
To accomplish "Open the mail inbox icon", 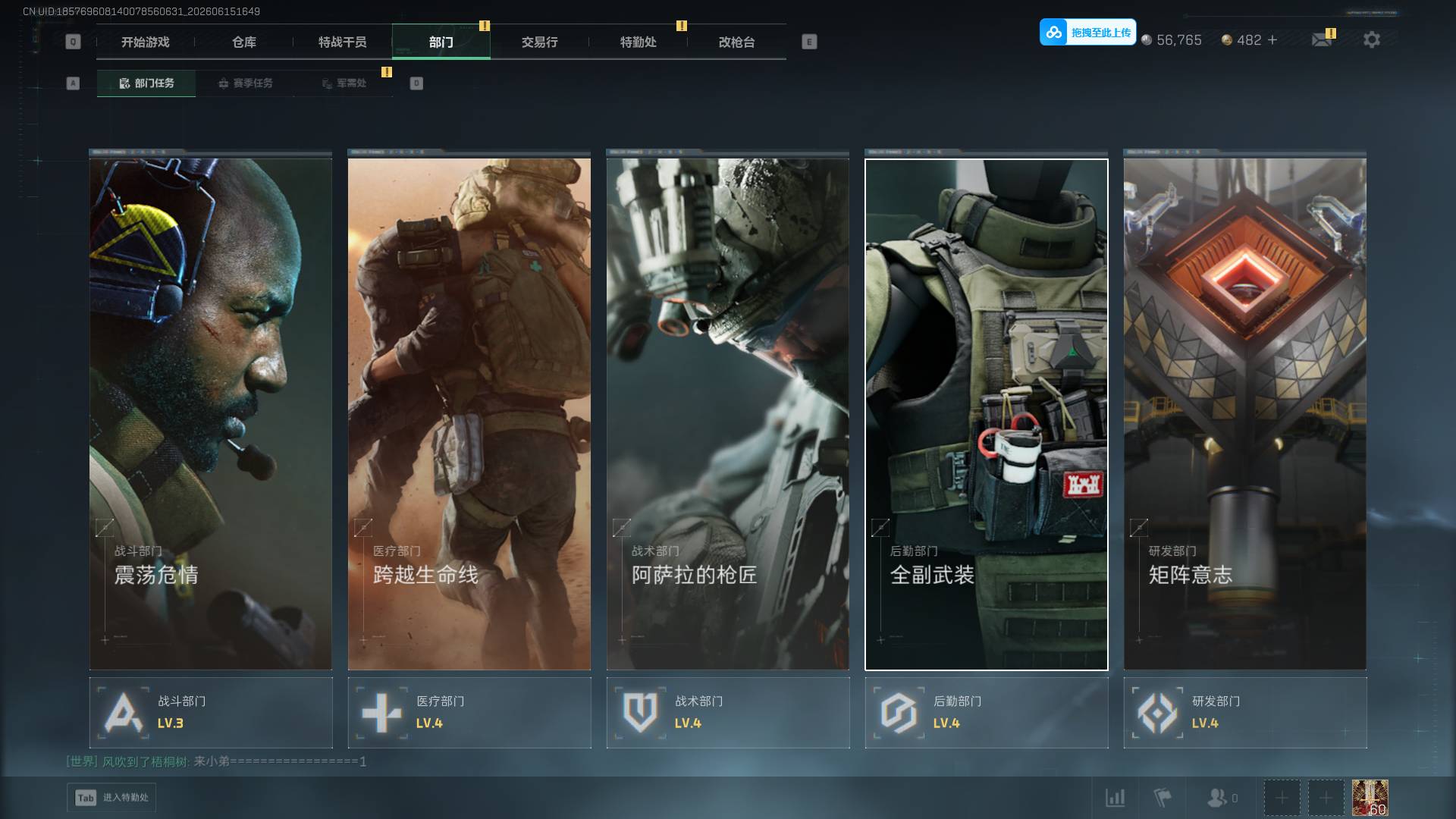I will 1322,39.
